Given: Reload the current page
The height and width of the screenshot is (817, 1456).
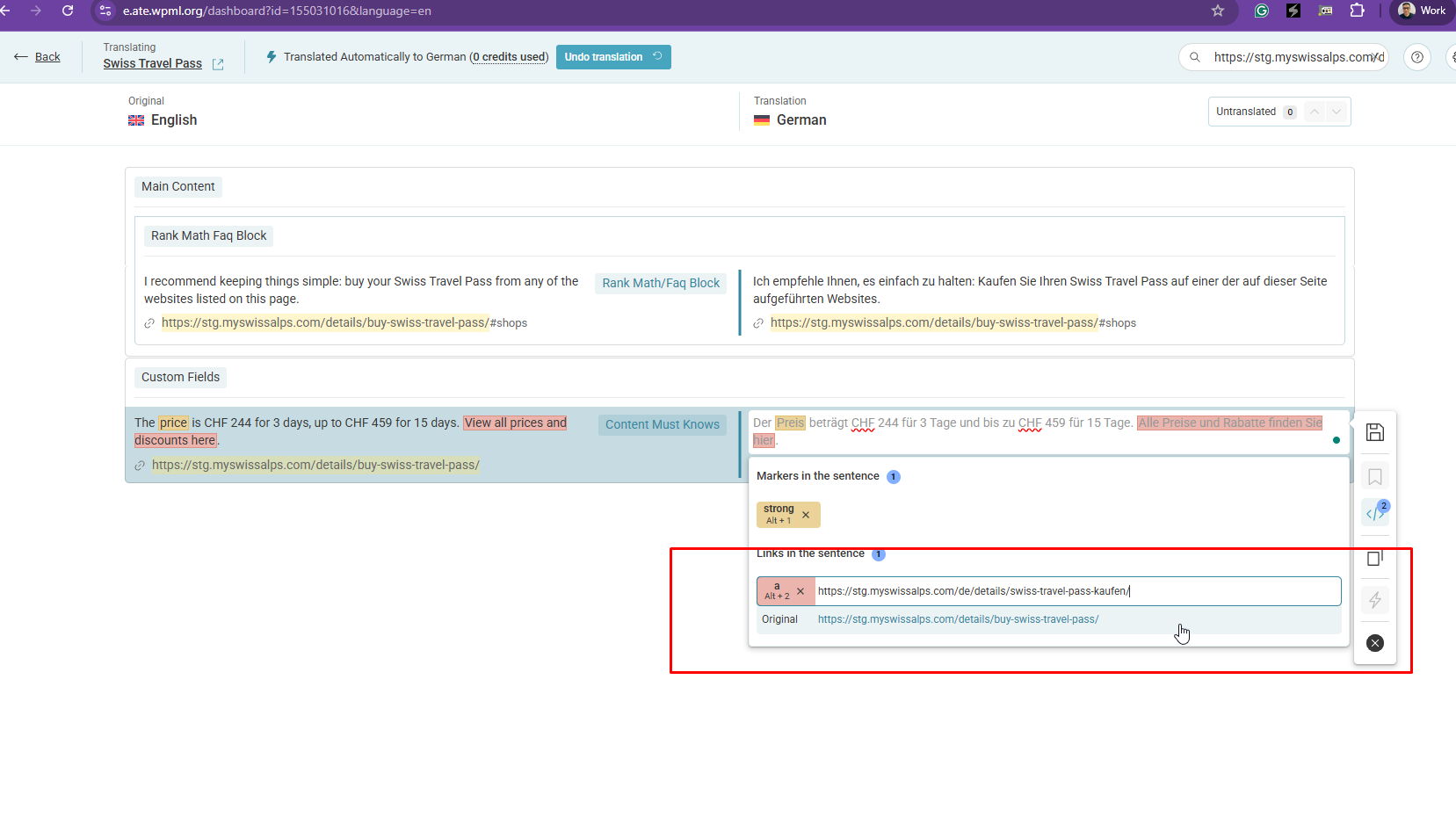Looking at the screenshot, I should pyautogui.click(x=68, y=11).
